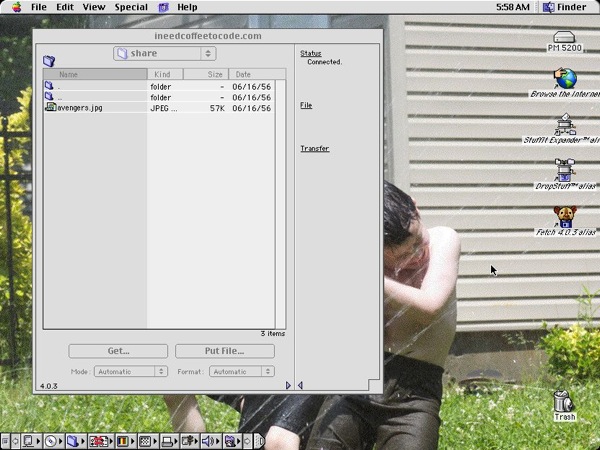Open the File Sharing Control Strip module
Screen dimensions: 600x450
pyautogui.click(x=75, y=441)
